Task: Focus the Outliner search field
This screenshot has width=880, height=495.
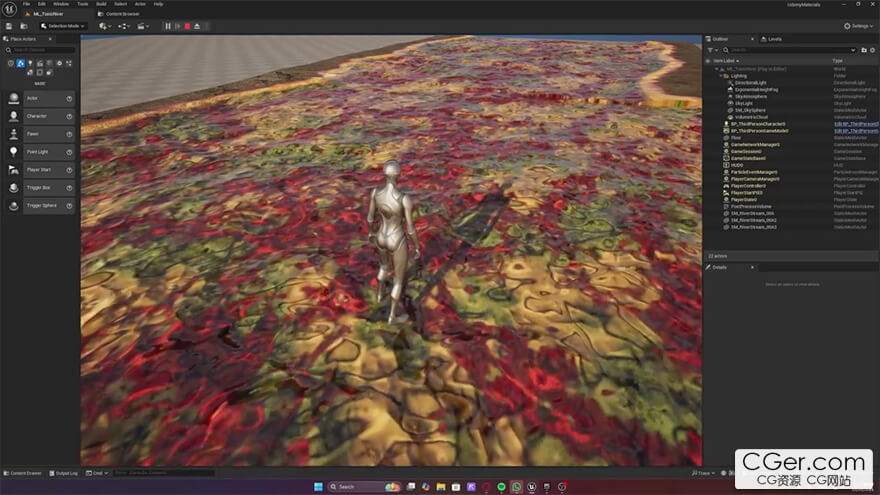Action: pos(789,50)
